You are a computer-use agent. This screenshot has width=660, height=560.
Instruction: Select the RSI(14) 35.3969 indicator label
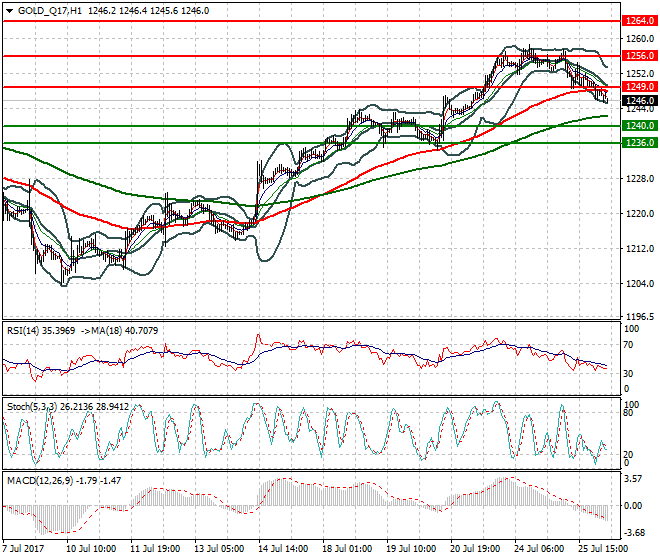tap(41, 331)
